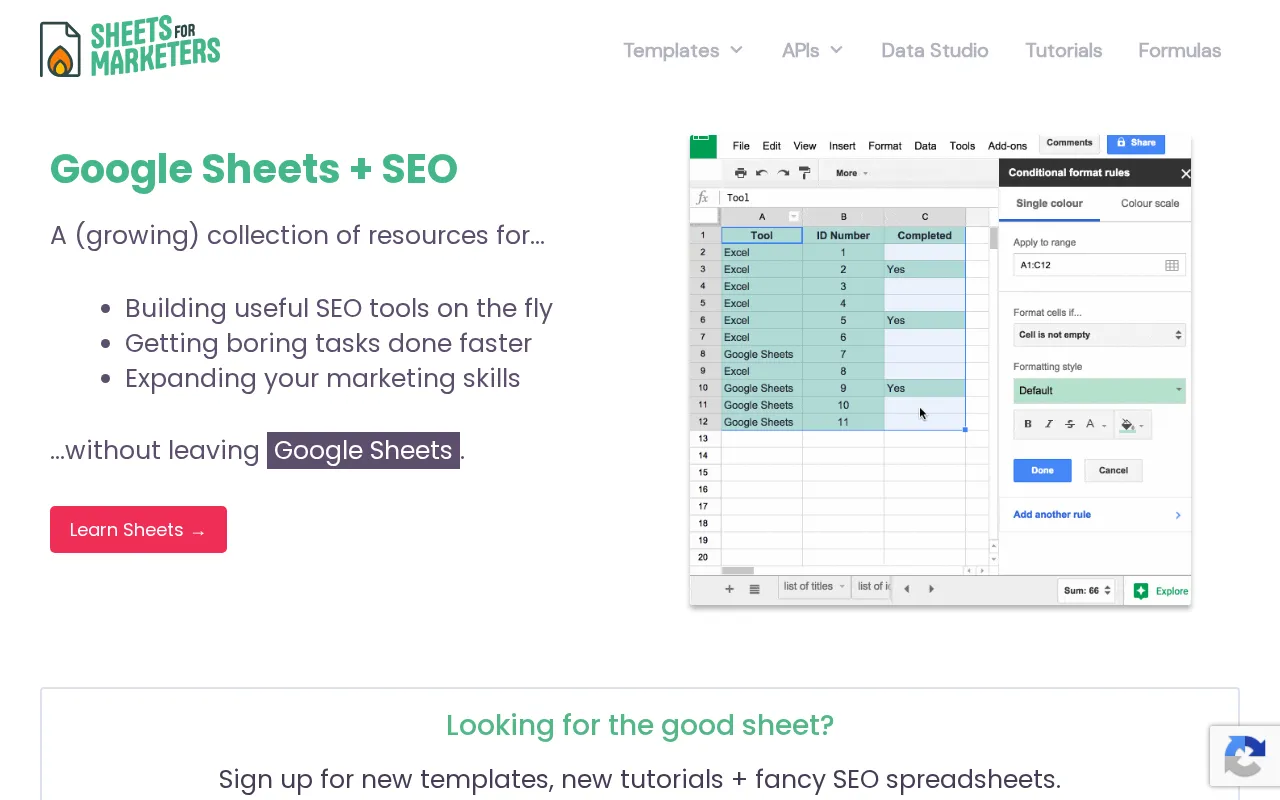Open the fill colour bucket picker
This screenshot has width=1280, height=800.
pyautogui.click(x=1132, y=424)
